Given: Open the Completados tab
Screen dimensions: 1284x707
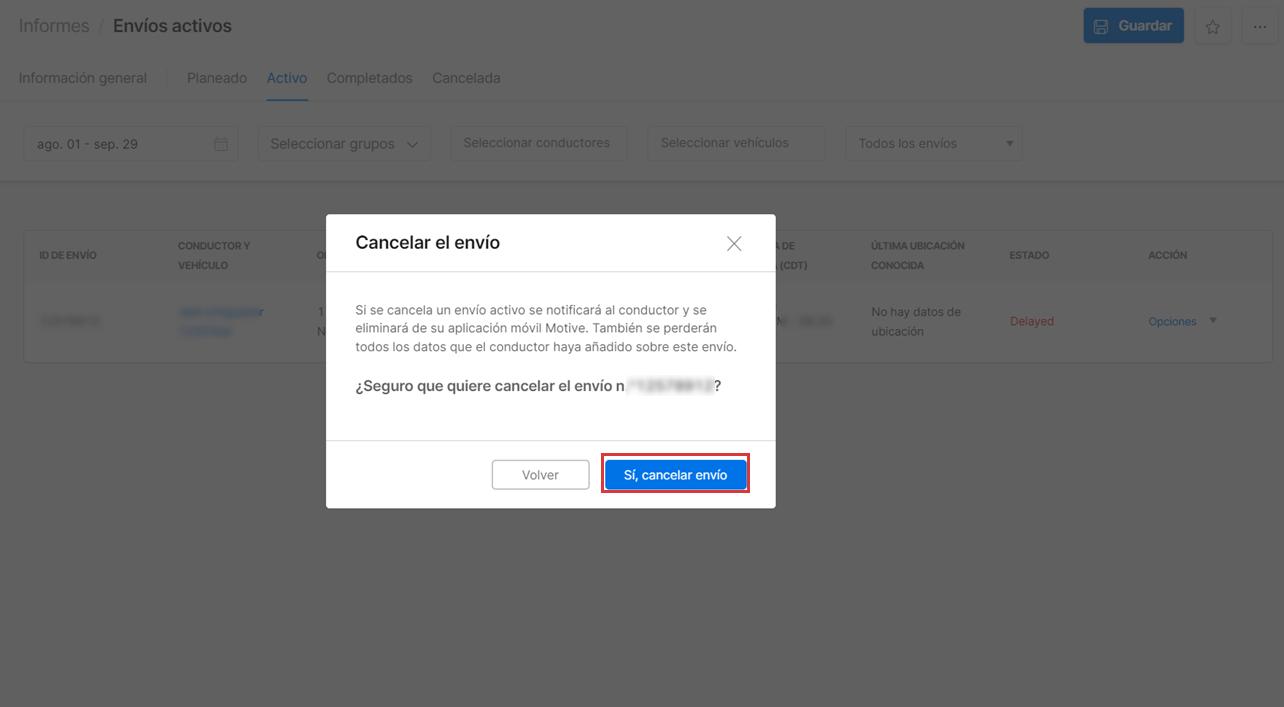Looking at the screenshot, I should click(370, 78).
